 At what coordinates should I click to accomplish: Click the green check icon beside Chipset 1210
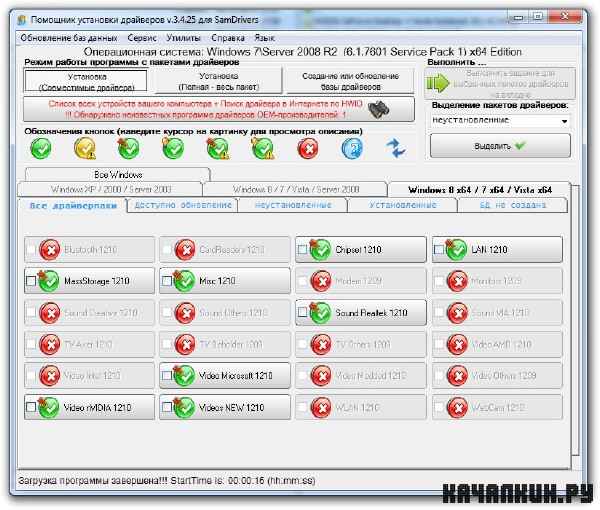coord(321,250)
